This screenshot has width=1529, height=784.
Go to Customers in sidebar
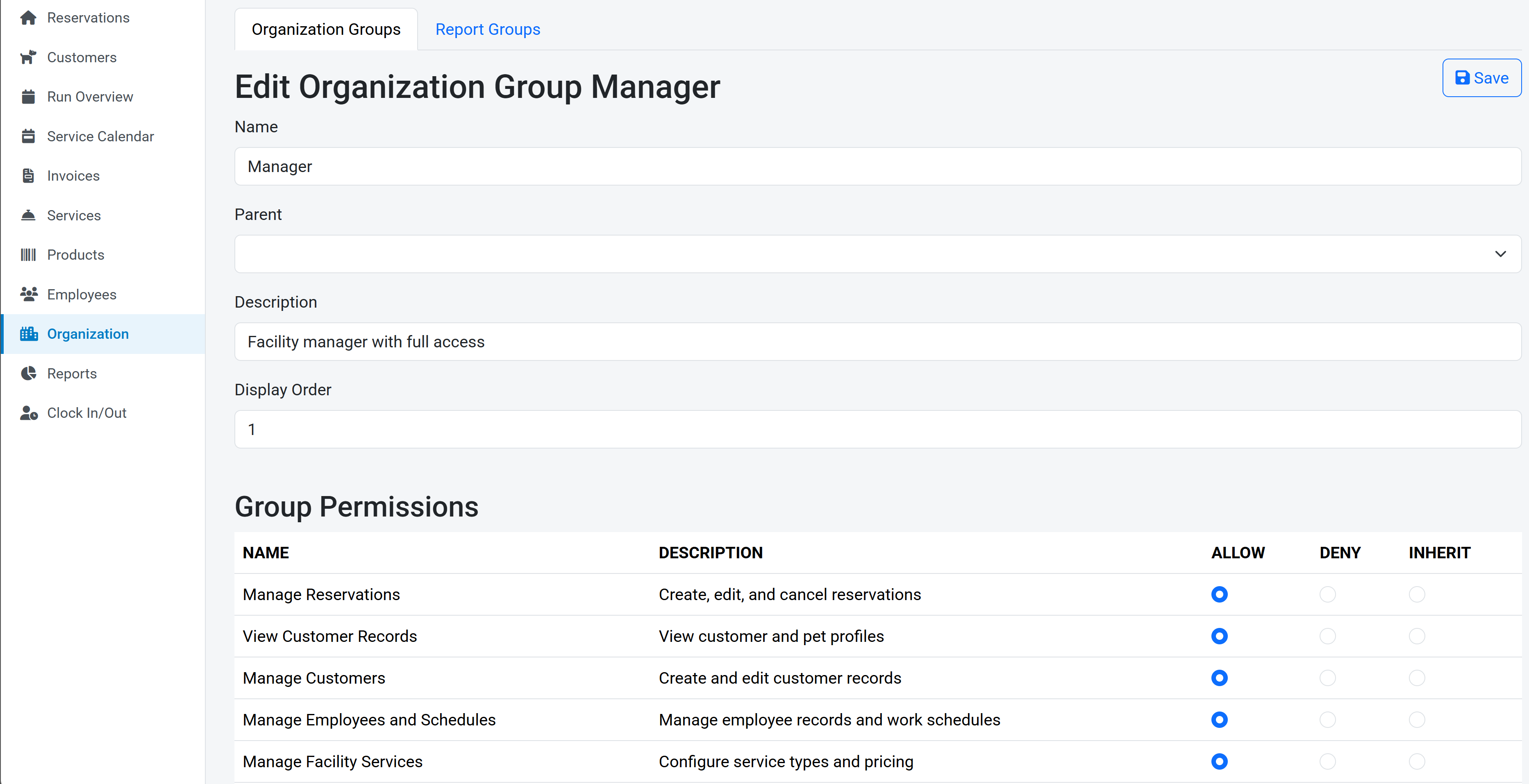(103, 58)
